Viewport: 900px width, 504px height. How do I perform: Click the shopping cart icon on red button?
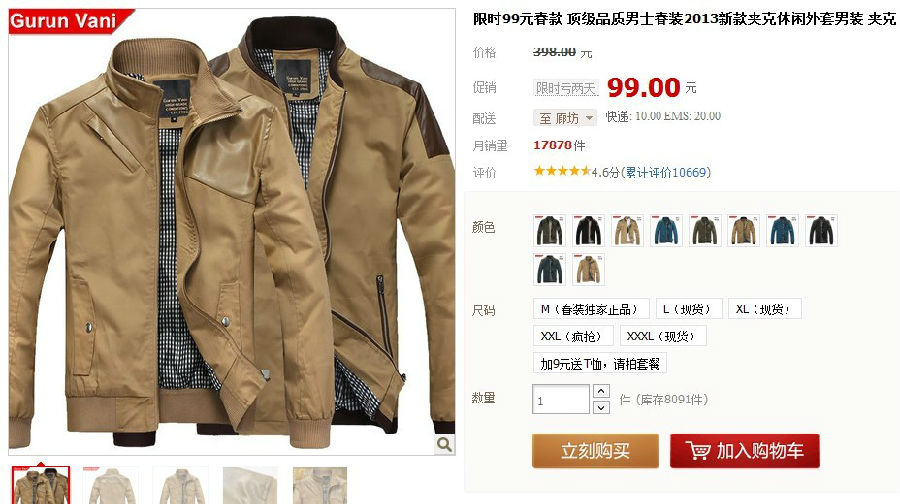point(697,451)
